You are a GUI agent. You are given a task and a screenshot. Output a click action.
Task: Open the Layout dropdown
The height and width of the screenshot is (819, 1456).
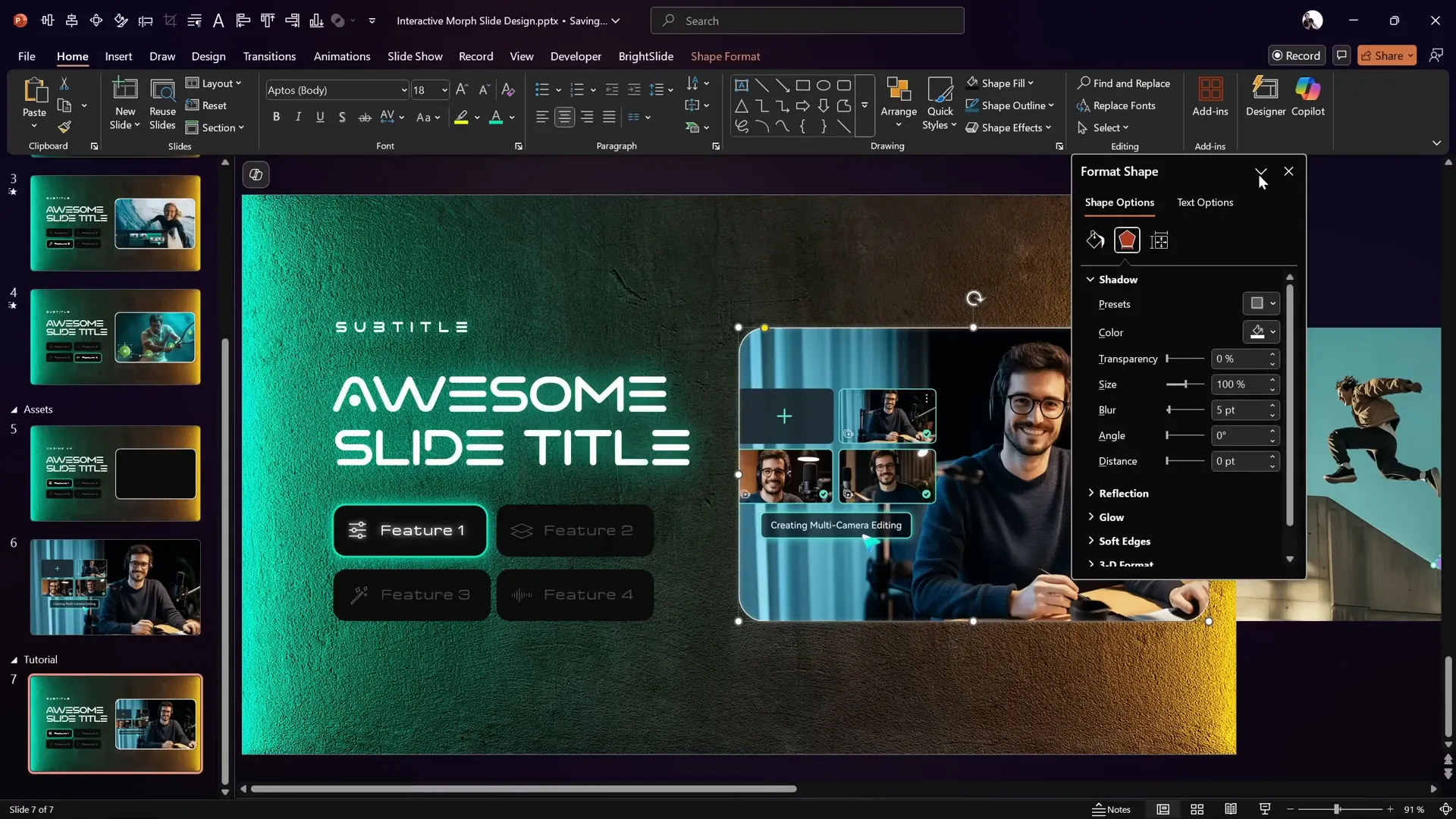(x=214, y=83)
